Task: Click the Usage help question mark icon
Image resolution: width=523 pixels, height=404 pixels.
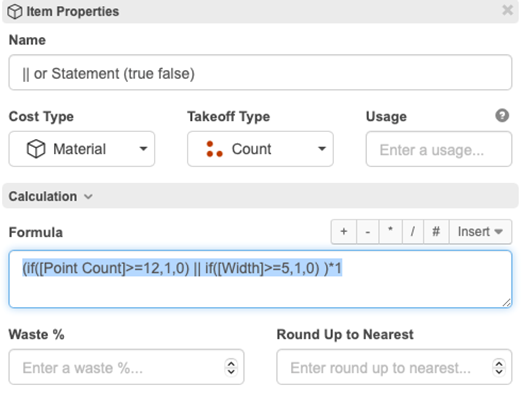Action: pyautogui.click(x=502, y=116)
